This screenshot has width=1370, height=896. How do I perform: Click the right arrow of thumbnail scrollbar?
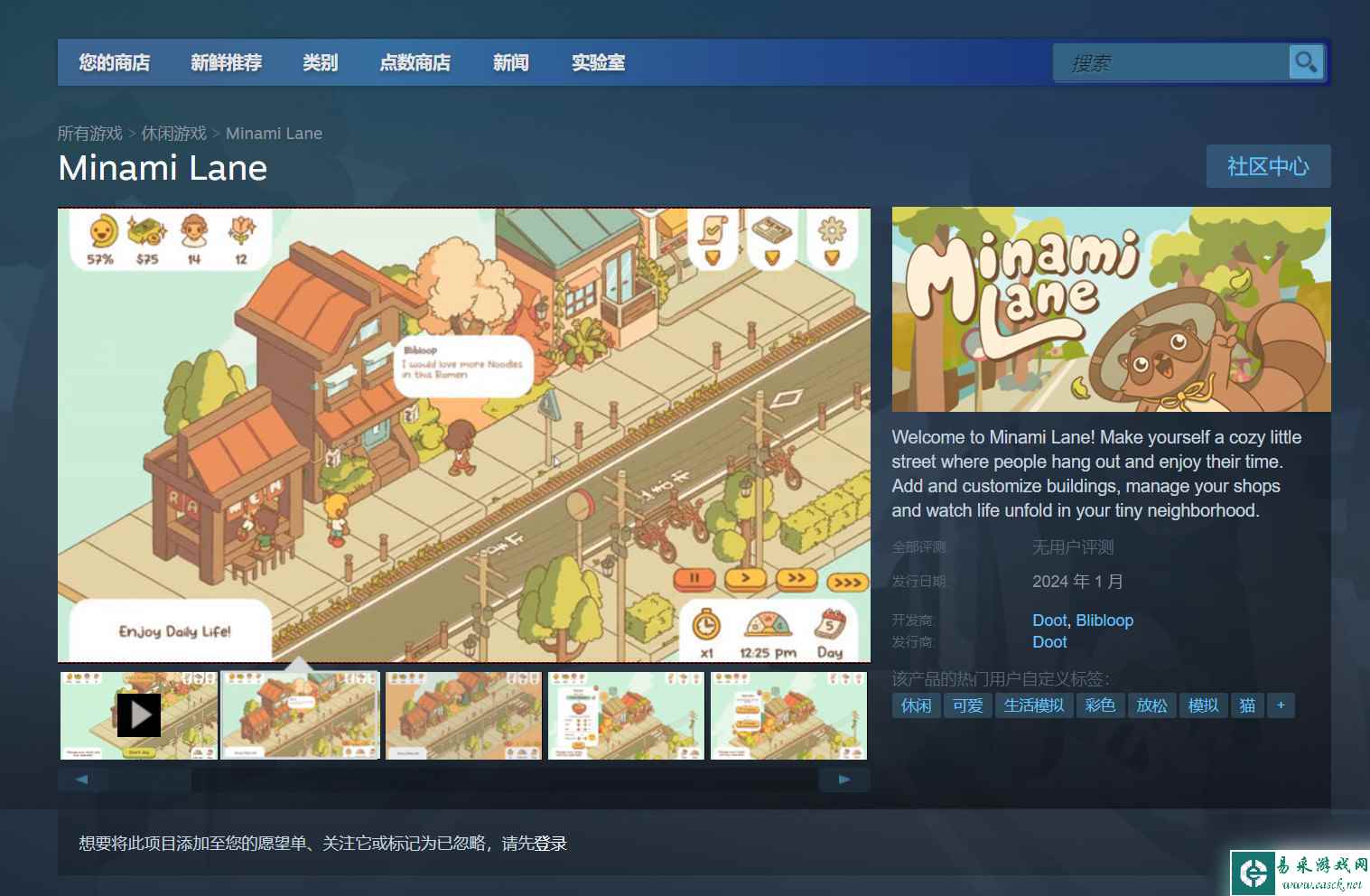tap(844, 779)
